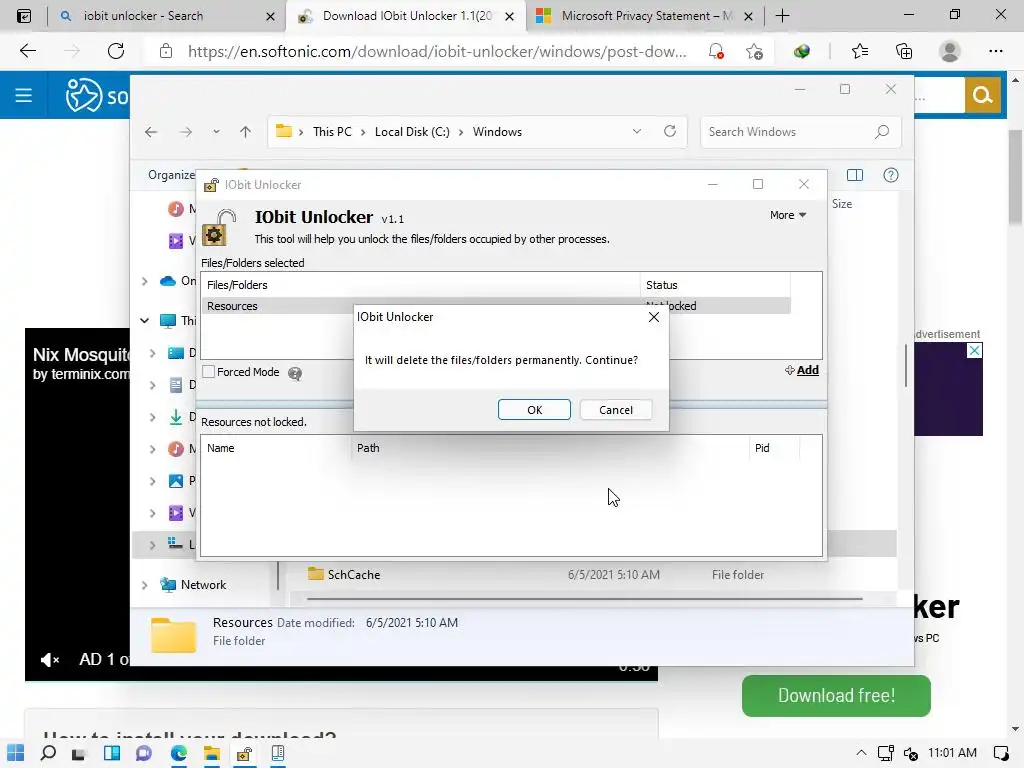Open the More dropdown in IObit Unlocker
The height and width of the screenshot is (768, 1024).
coord(788,215)
